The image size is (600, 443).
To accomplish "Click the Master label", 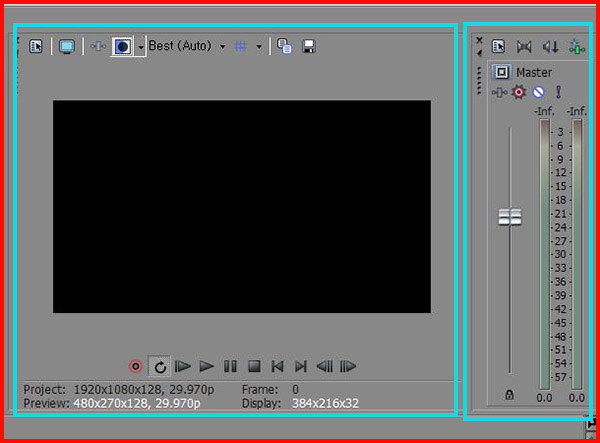I will [534, 72].
